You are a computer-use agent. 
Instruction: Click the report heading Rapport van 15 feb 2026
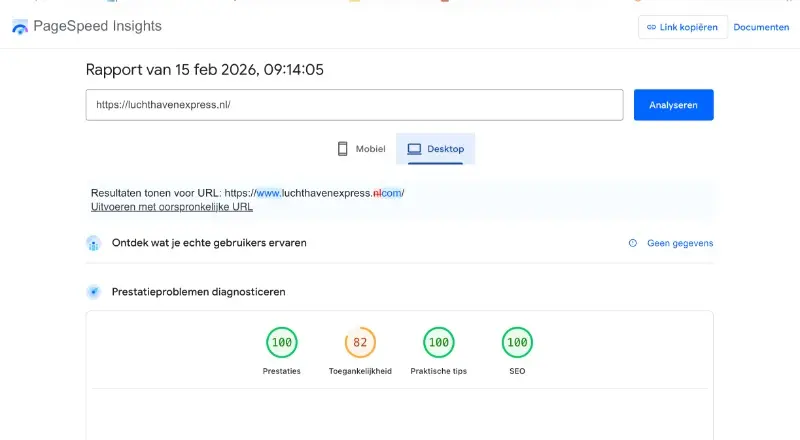[205, 70]
